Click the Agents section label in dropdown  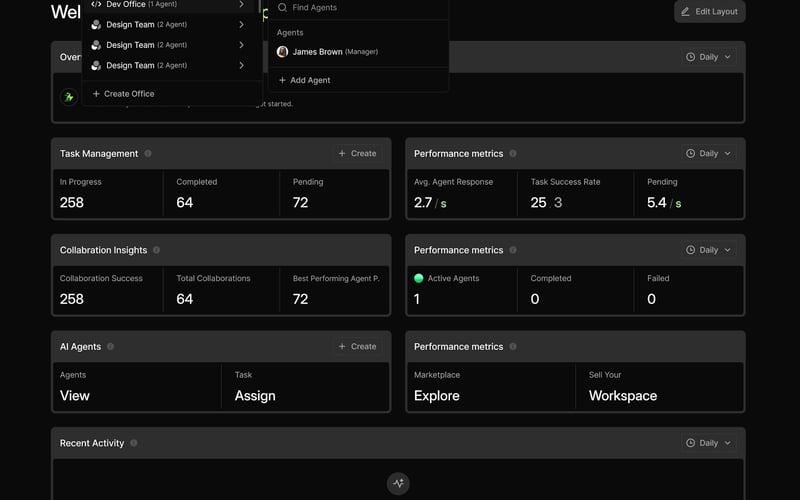point(290,32)
